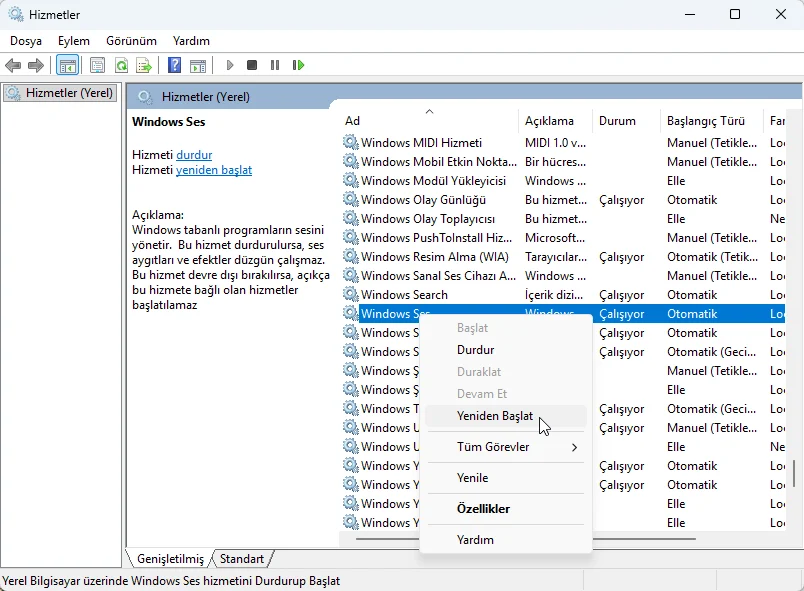Screen dimensions: 804x591
Task: Select Windows MIDI Hizmeti row
Action: 563,142
